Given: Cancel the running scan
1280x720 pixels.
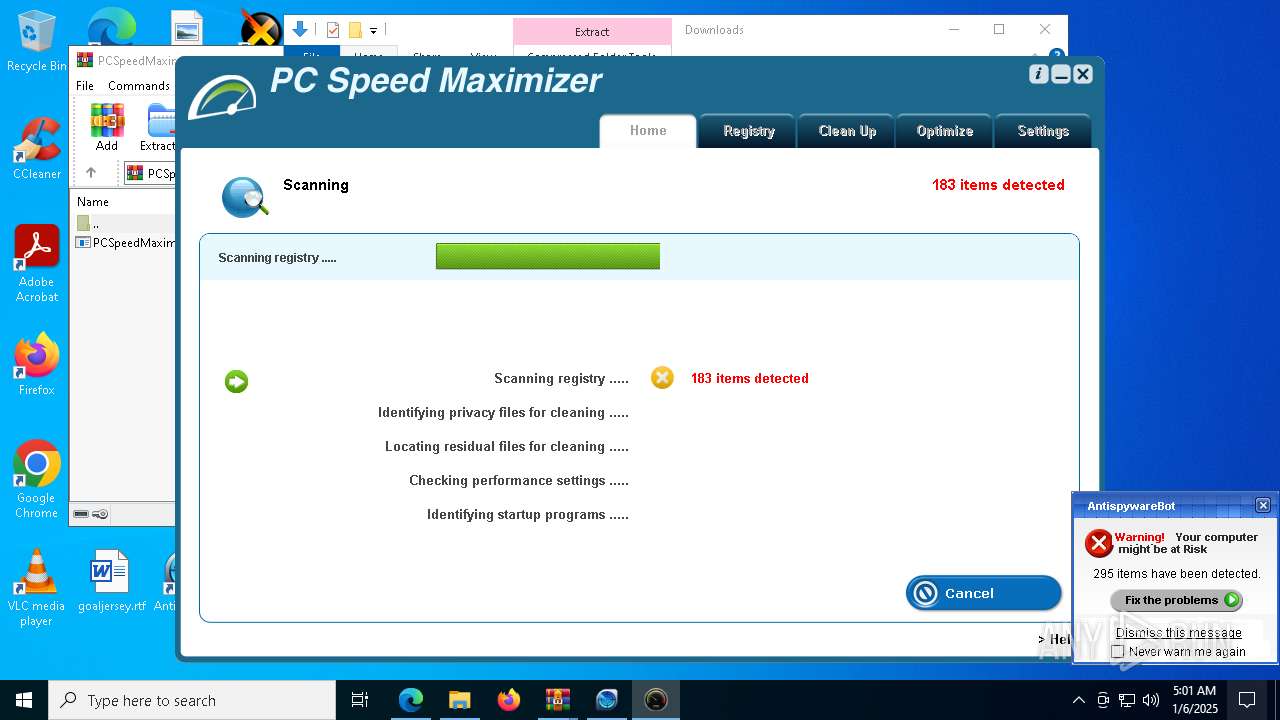Looking at the screenshot, I should pyautogui.click(x=983, y=593).
